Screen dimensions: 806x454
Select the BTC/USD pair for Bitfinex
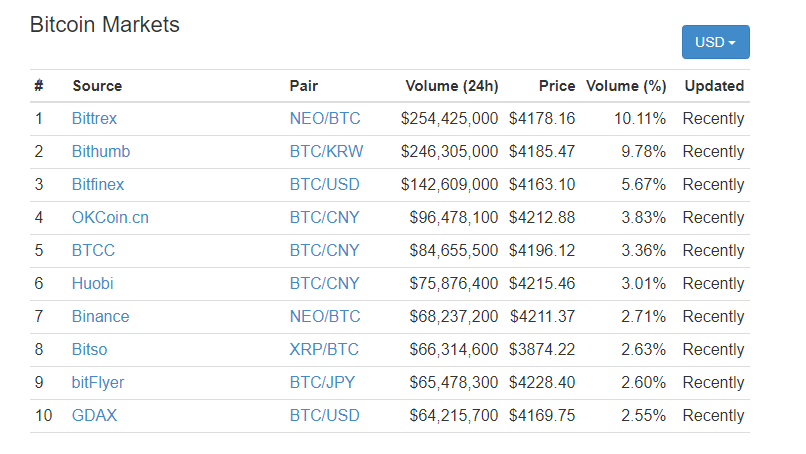coord(324,185)
